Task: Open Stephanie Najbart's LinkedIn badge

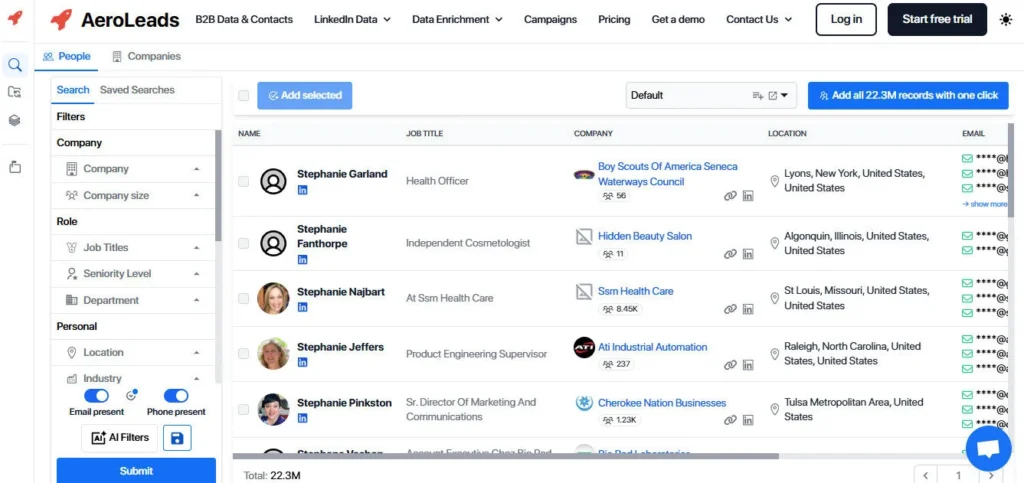Action: coord(302,307)
